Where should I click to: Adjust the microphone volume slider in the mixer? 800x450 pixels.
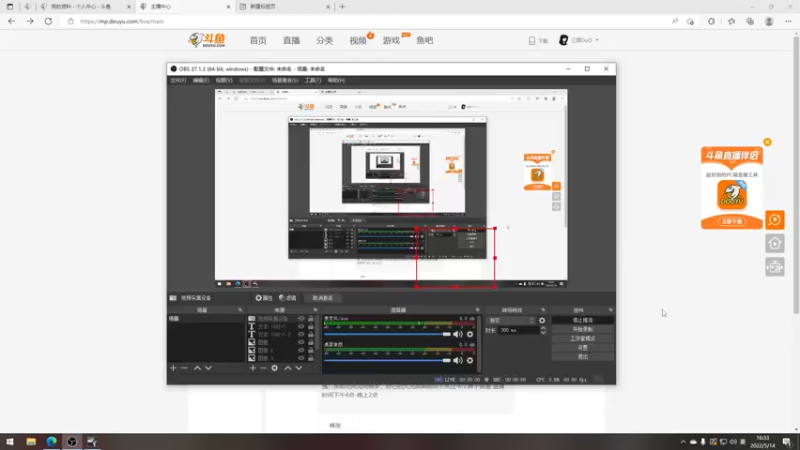point(387,334)
